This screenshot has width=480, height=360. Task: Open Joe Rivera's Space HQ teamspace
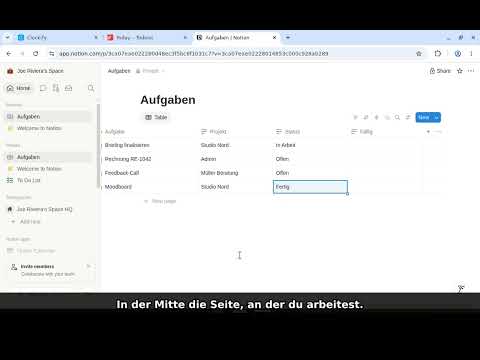pyautogui.click(x=48, y=209)
